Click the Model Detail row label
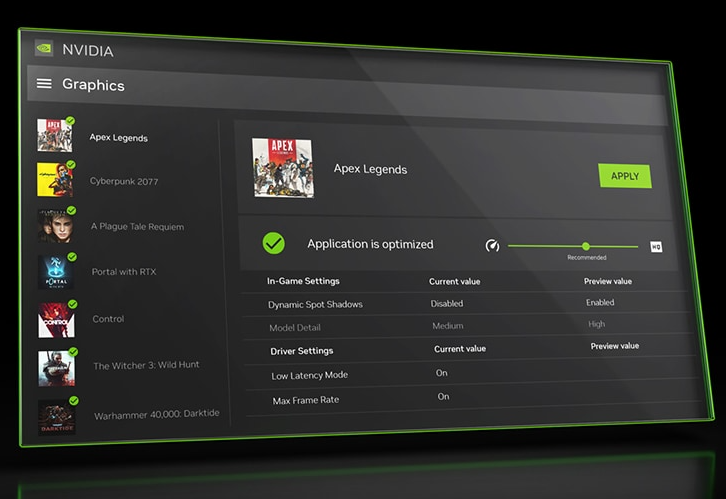 pyautogui.click(x=295, y=328)
